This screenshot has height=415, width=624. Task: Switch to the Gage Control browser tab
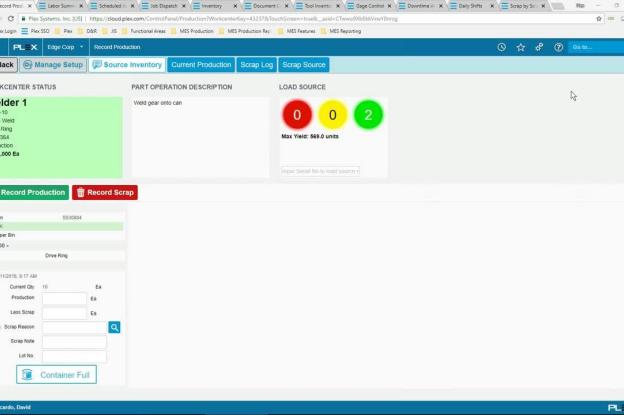click(369, 6)
